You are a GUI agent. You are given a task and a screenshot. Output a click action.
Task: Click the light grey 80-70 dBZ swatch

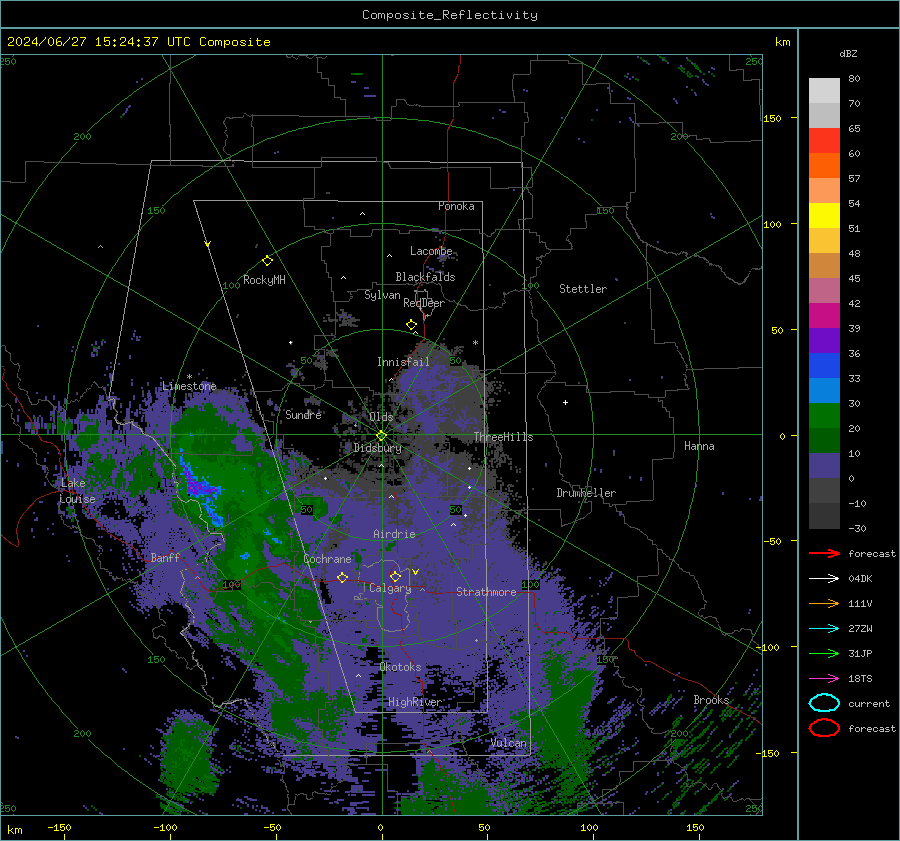pyautogui.click(x=824, y=90)
